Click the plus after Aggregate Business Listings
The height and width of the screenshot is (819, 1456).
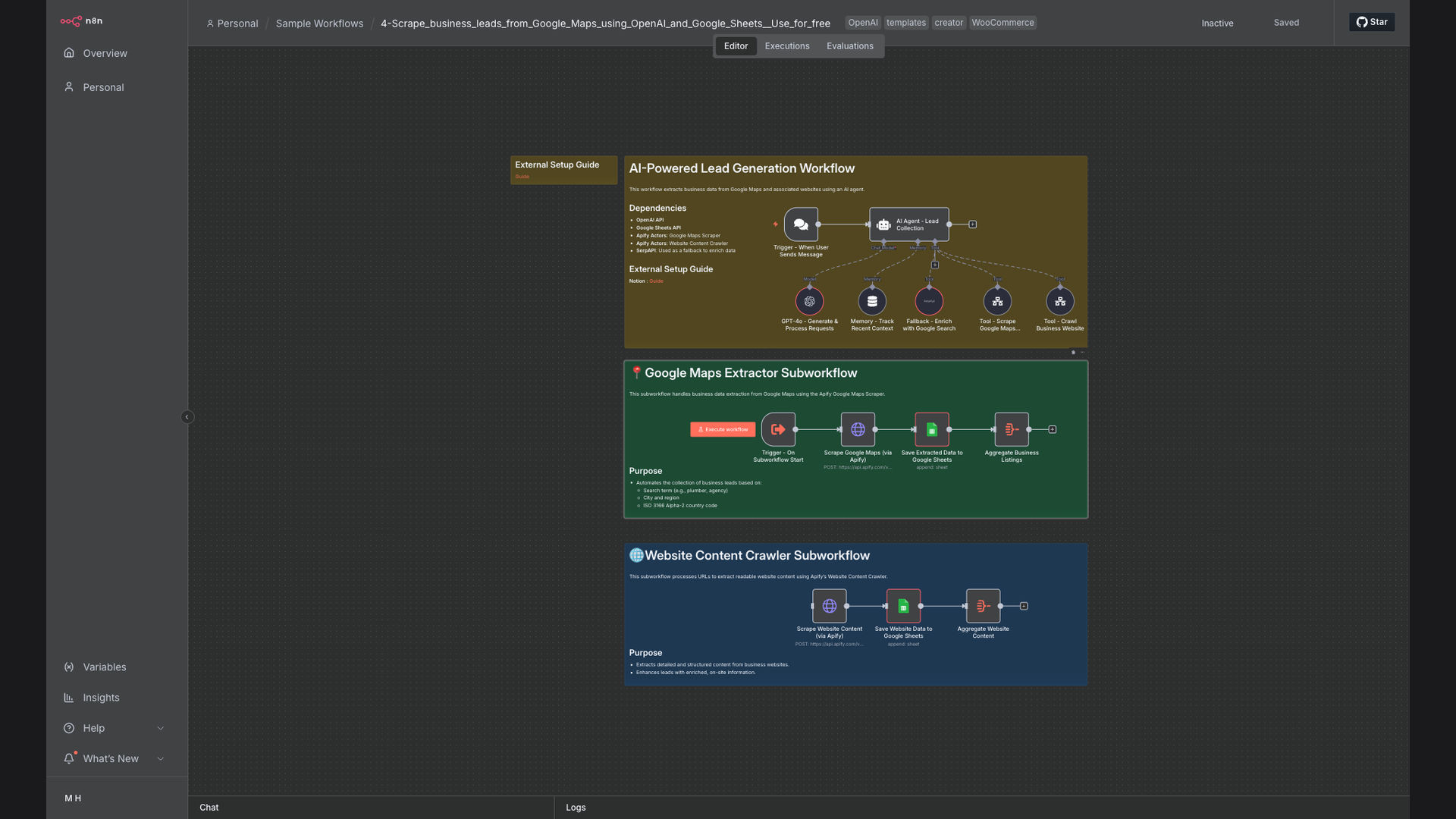pos(1053,430)
